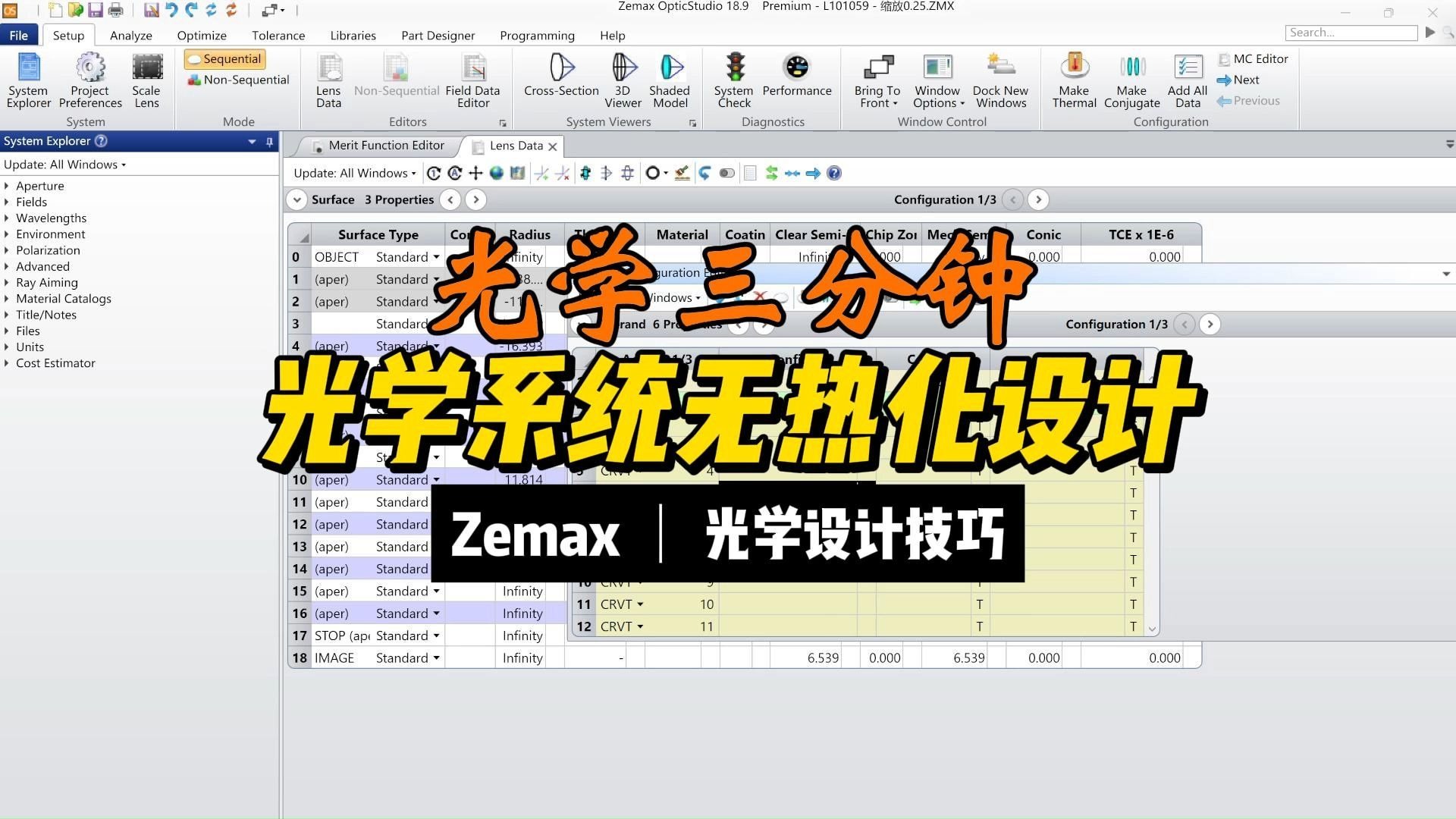Collapse the Surface 3 Properties section

coord(297,199)
